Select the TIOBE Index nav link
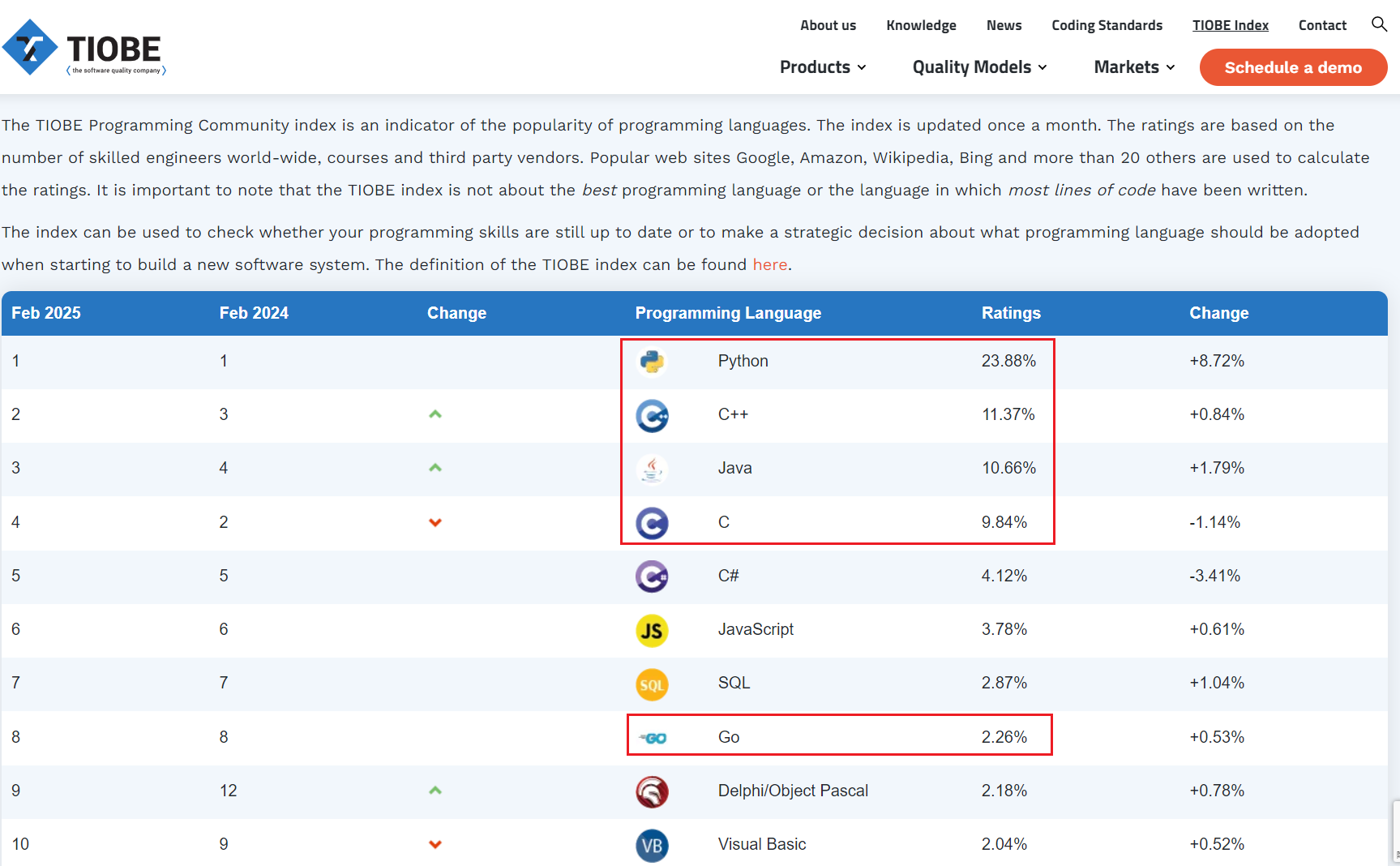This screenshot has height=866, width=1400. 1230,25
